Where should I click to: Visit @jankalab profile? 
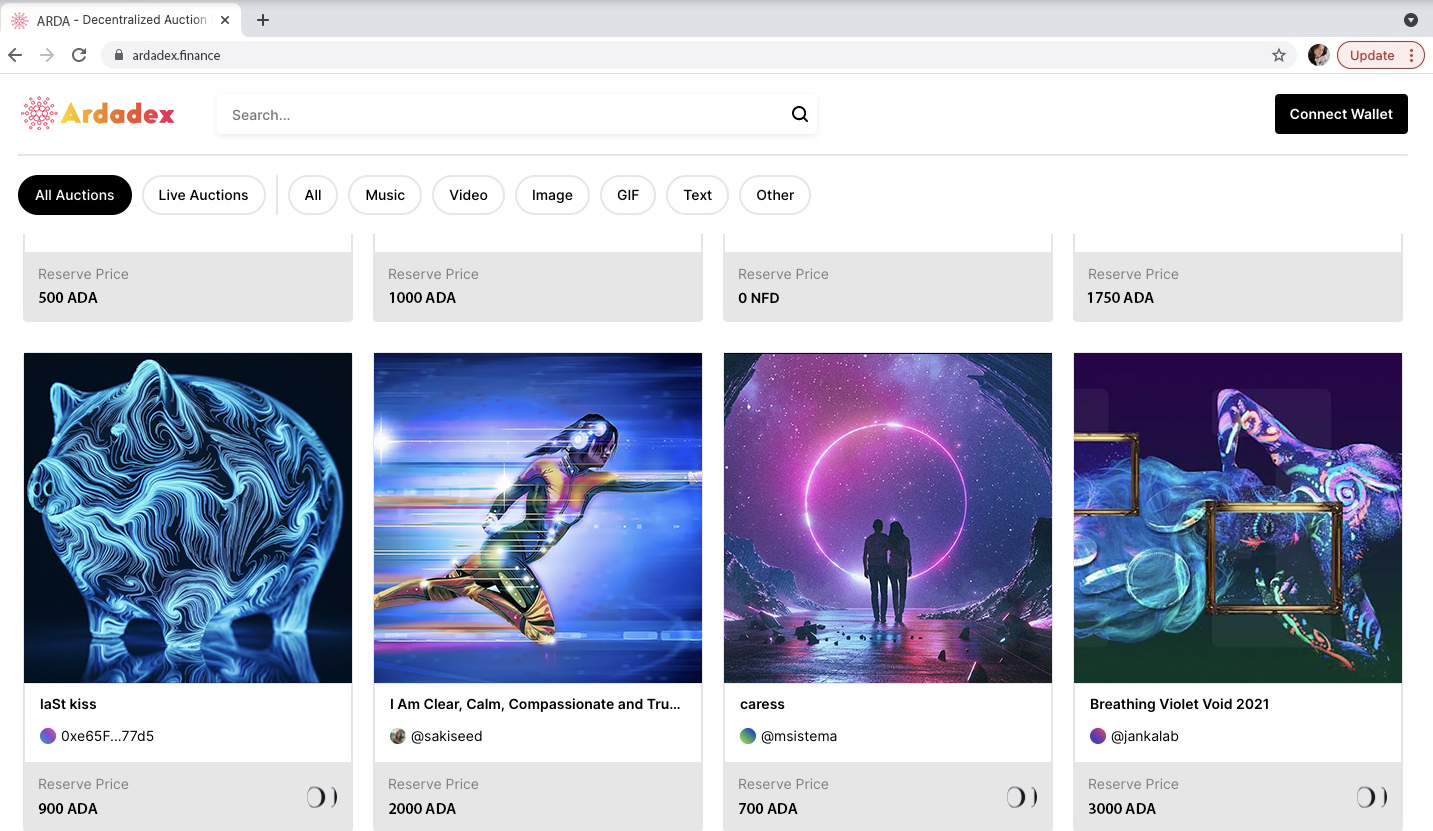point(1145,736)
